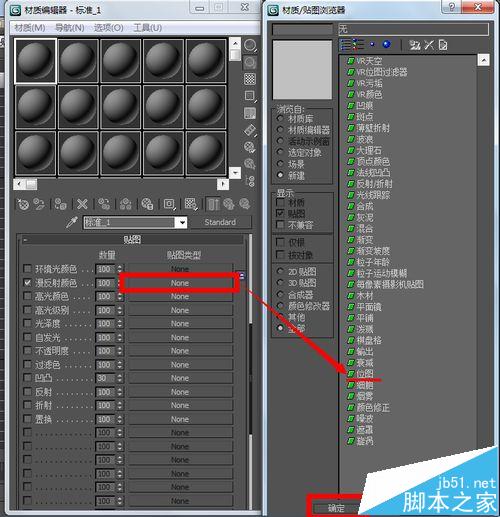Toggle the Show End Result icon
The height and width of the screenshot is (517, 500).
213,204
